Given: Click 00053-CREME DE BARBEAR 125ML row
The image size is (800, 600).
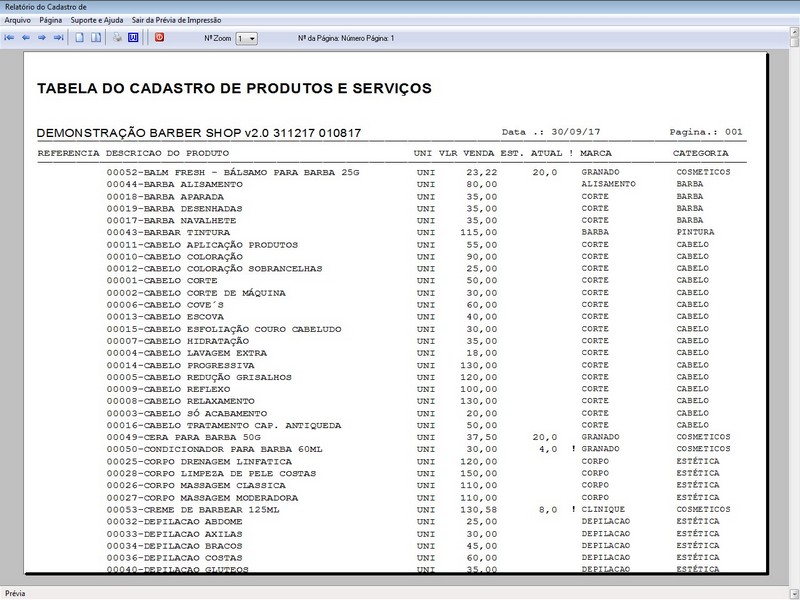Looking at the screenshot, I should [418, 510].
